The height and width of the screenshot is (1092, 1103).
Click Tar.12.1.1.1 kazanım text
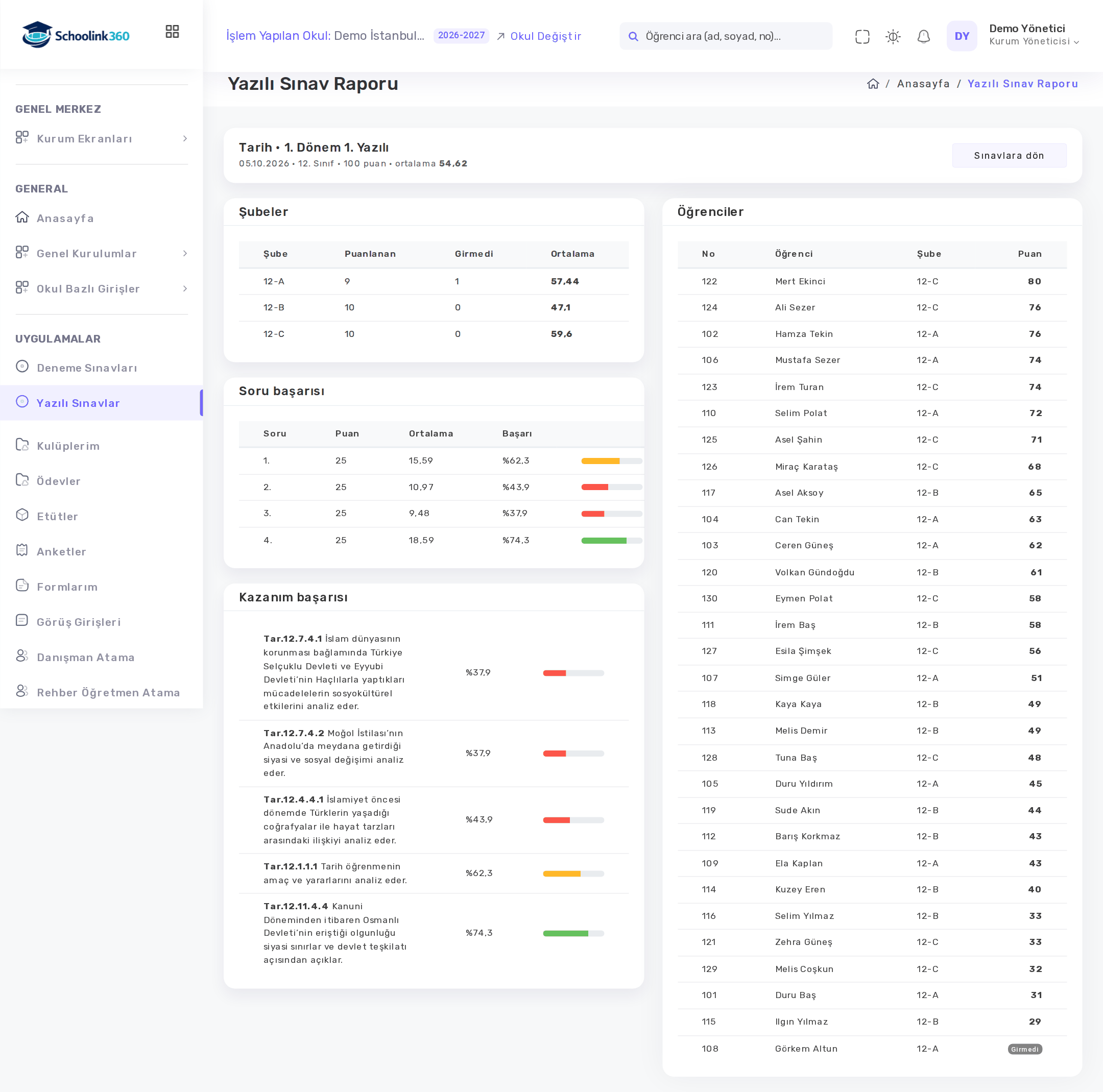coord(335,873)
